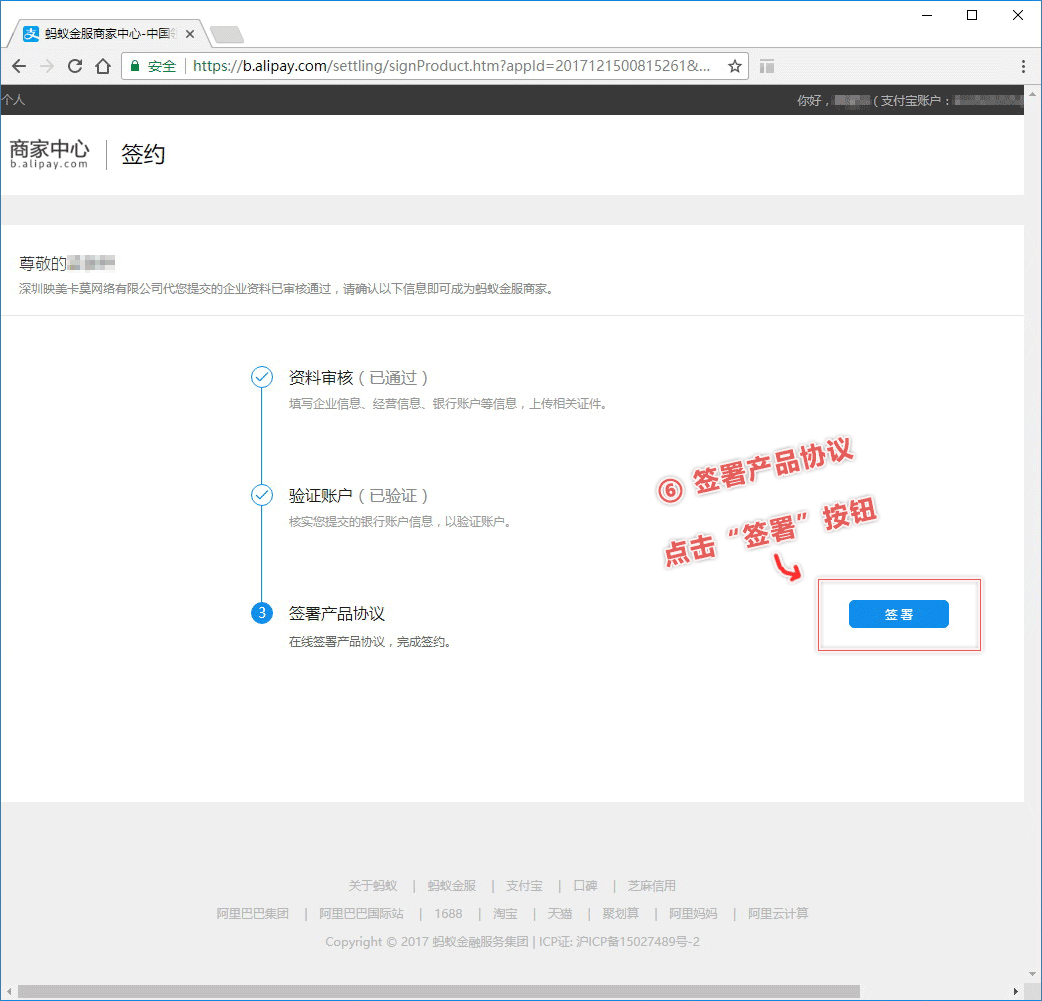Click the horizontal scrollbar right arrow
1042x1001 pixels.
click(x=1015, y=991)
